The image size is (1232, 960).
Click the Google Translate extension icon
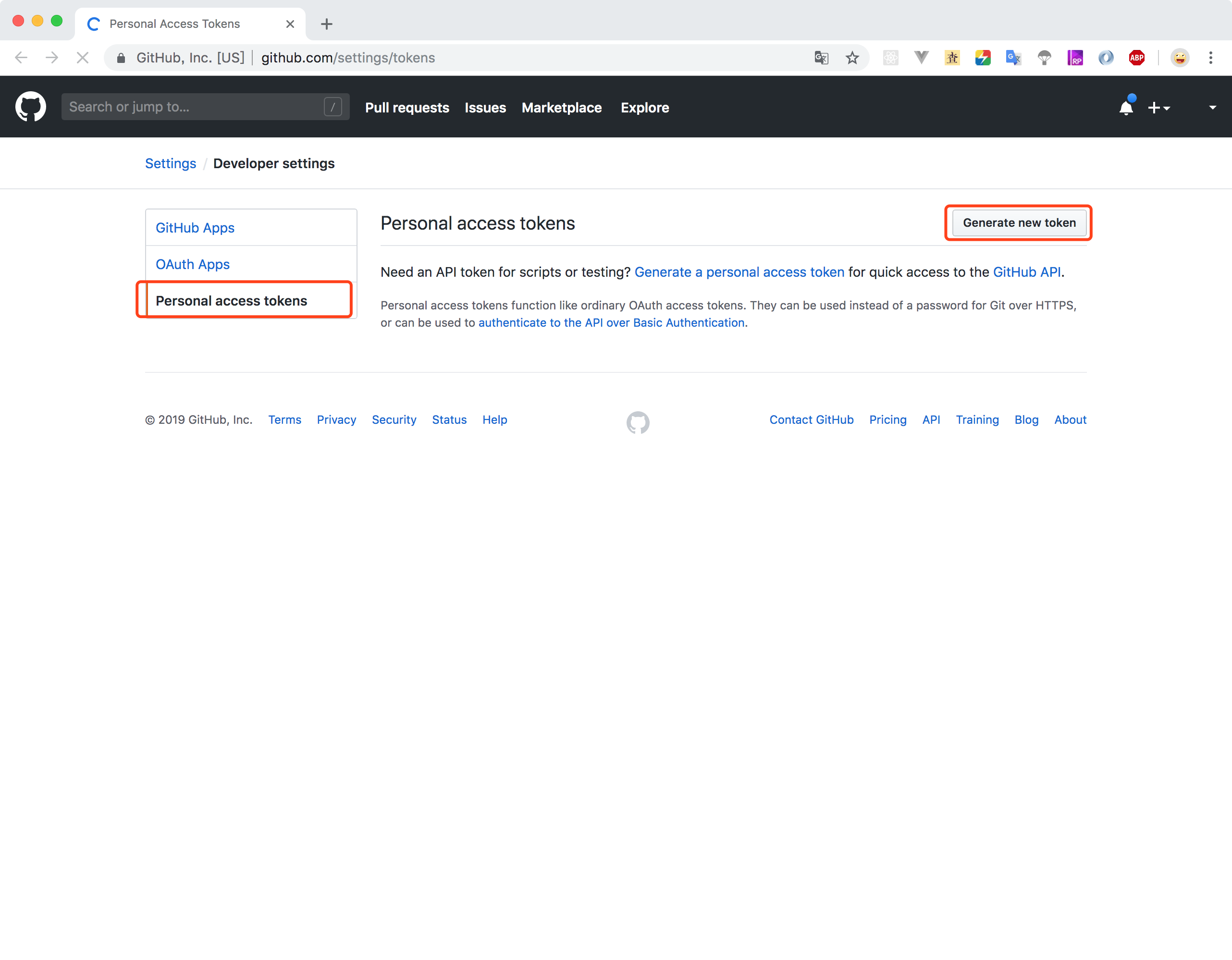tap(1014, 58)
